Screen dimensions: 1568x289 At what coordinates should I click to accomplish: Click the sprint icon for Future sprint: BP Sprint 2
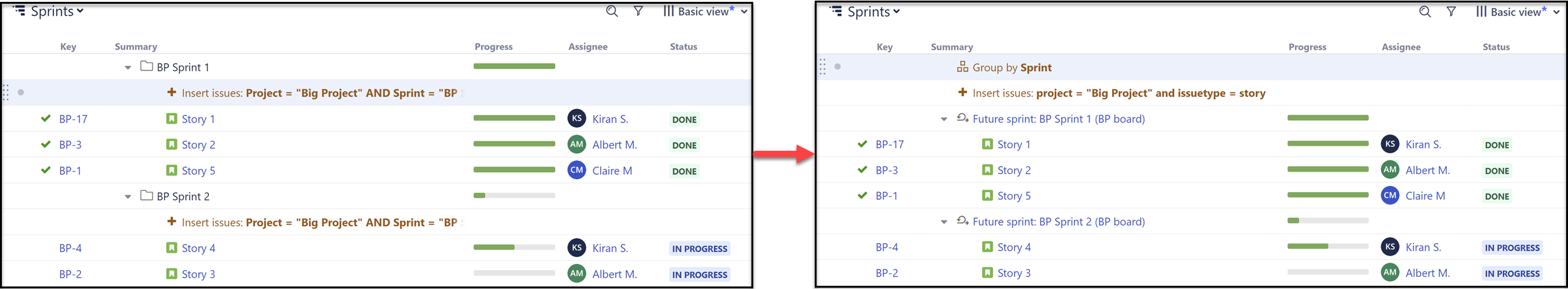(x=962, y=221)
